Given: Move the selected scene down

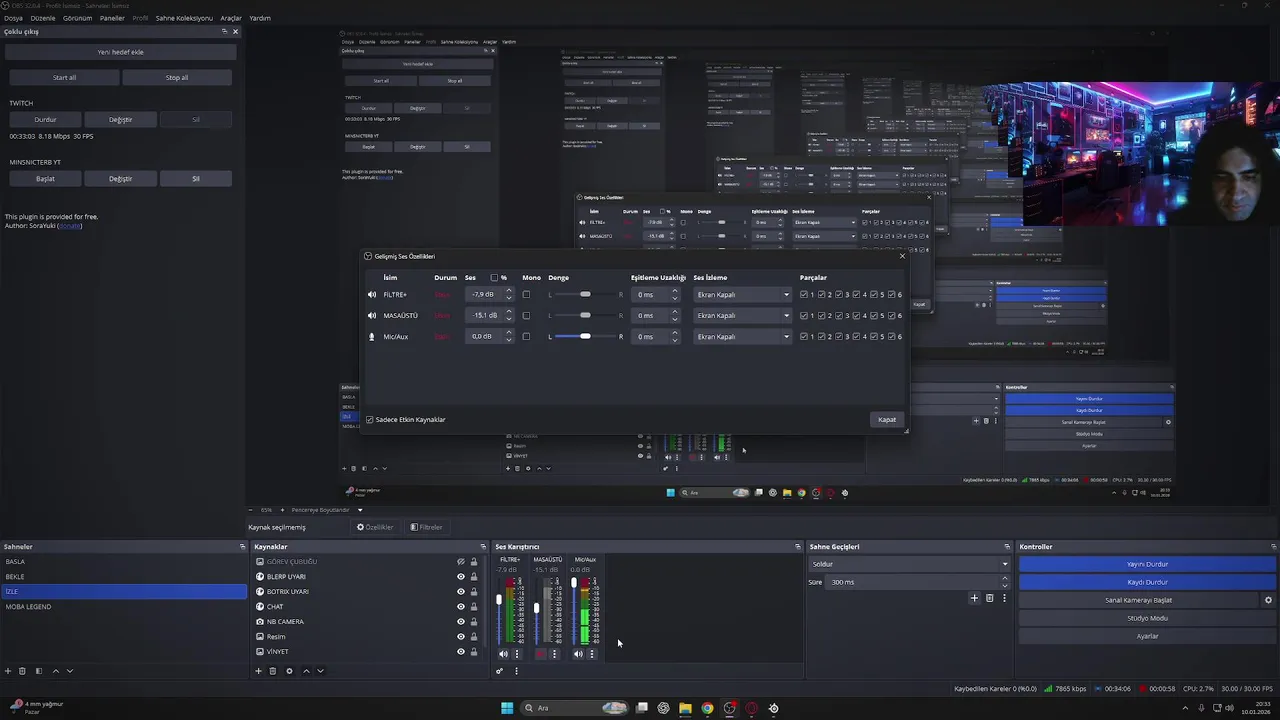Looking at the screenshot, I should coord(70,671).
